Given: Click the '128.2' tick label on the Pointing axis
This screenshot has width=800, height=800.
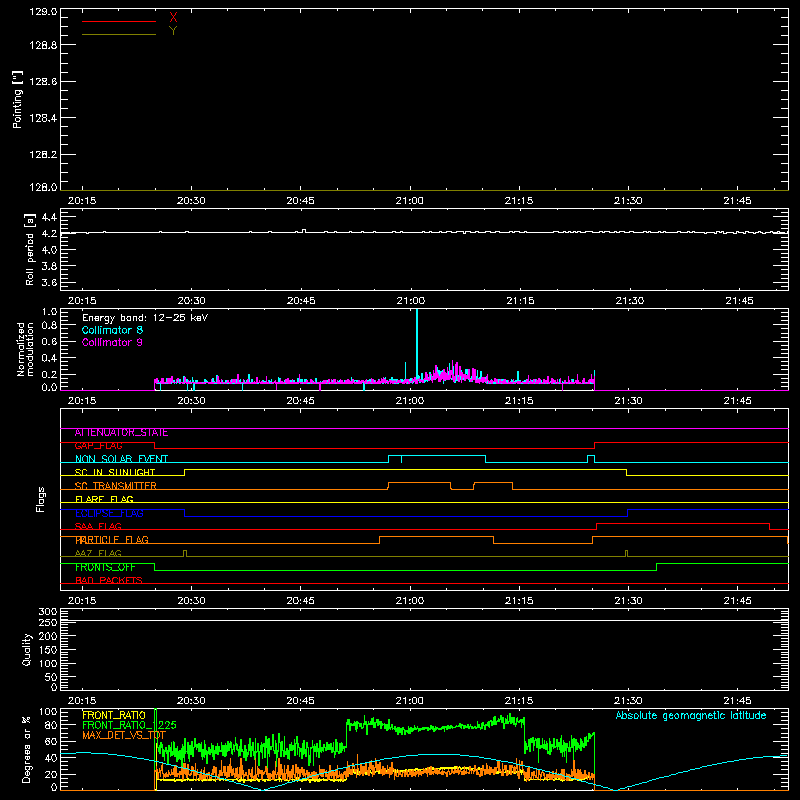Looking at the screenshot, I should tap(43, 155).
